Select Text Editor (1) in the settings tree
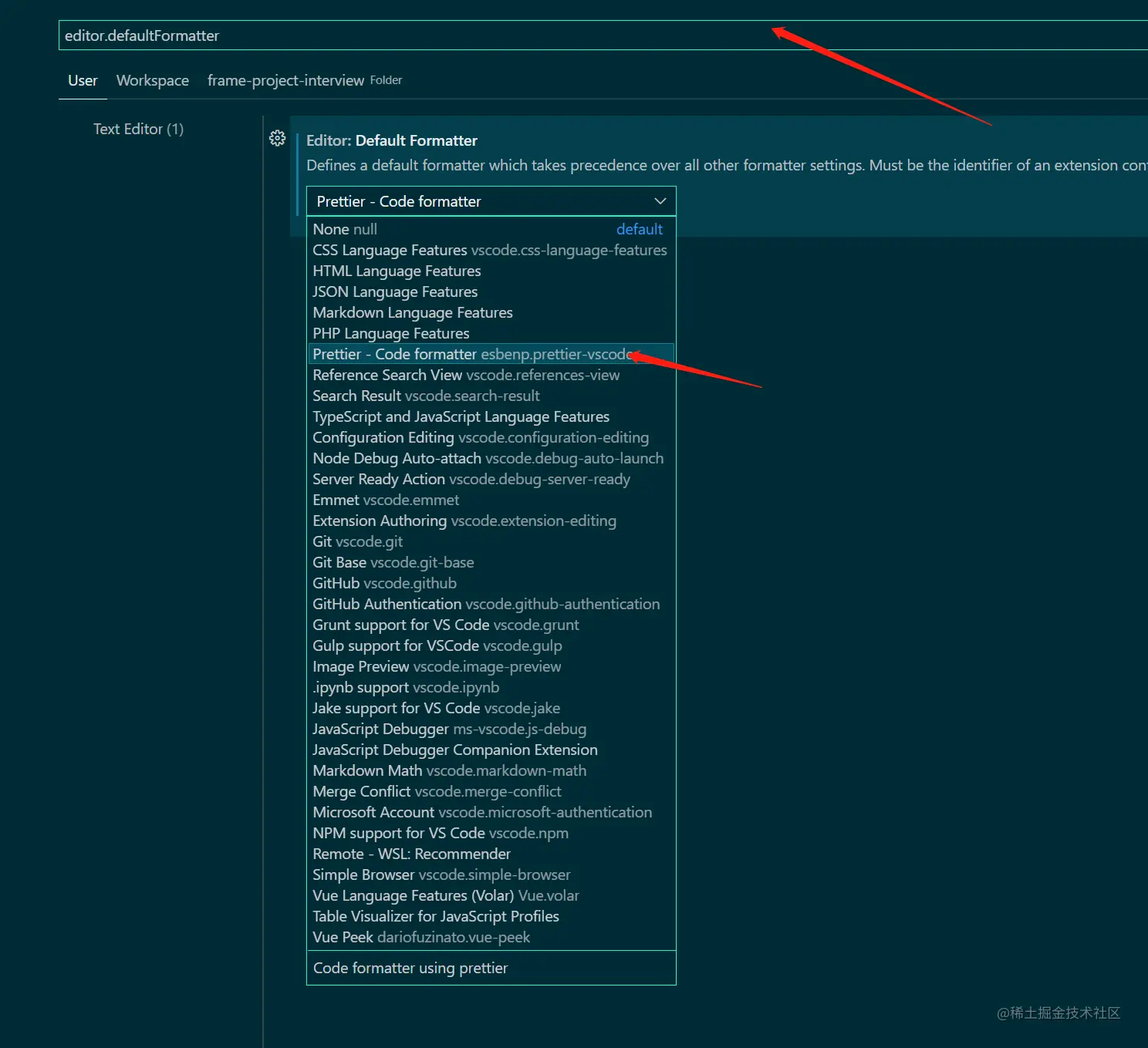This screenshot has width=1148, height=1048. pyautogui.click(x=139, y=129)
